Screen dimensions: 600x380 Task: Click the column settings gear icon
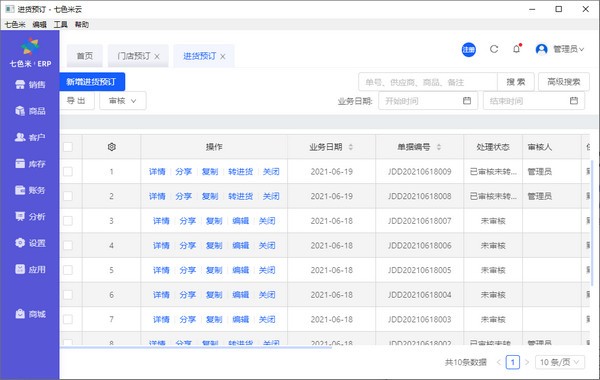pyautogui.click(x=111, y=147)
